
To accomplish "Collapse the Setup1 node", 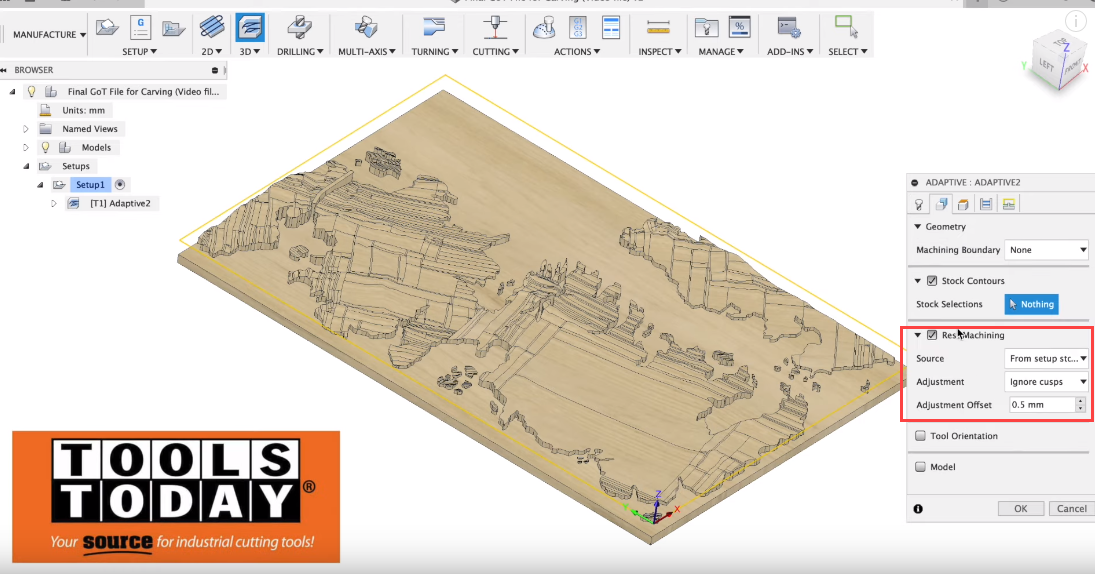I will tap(41, 185).
